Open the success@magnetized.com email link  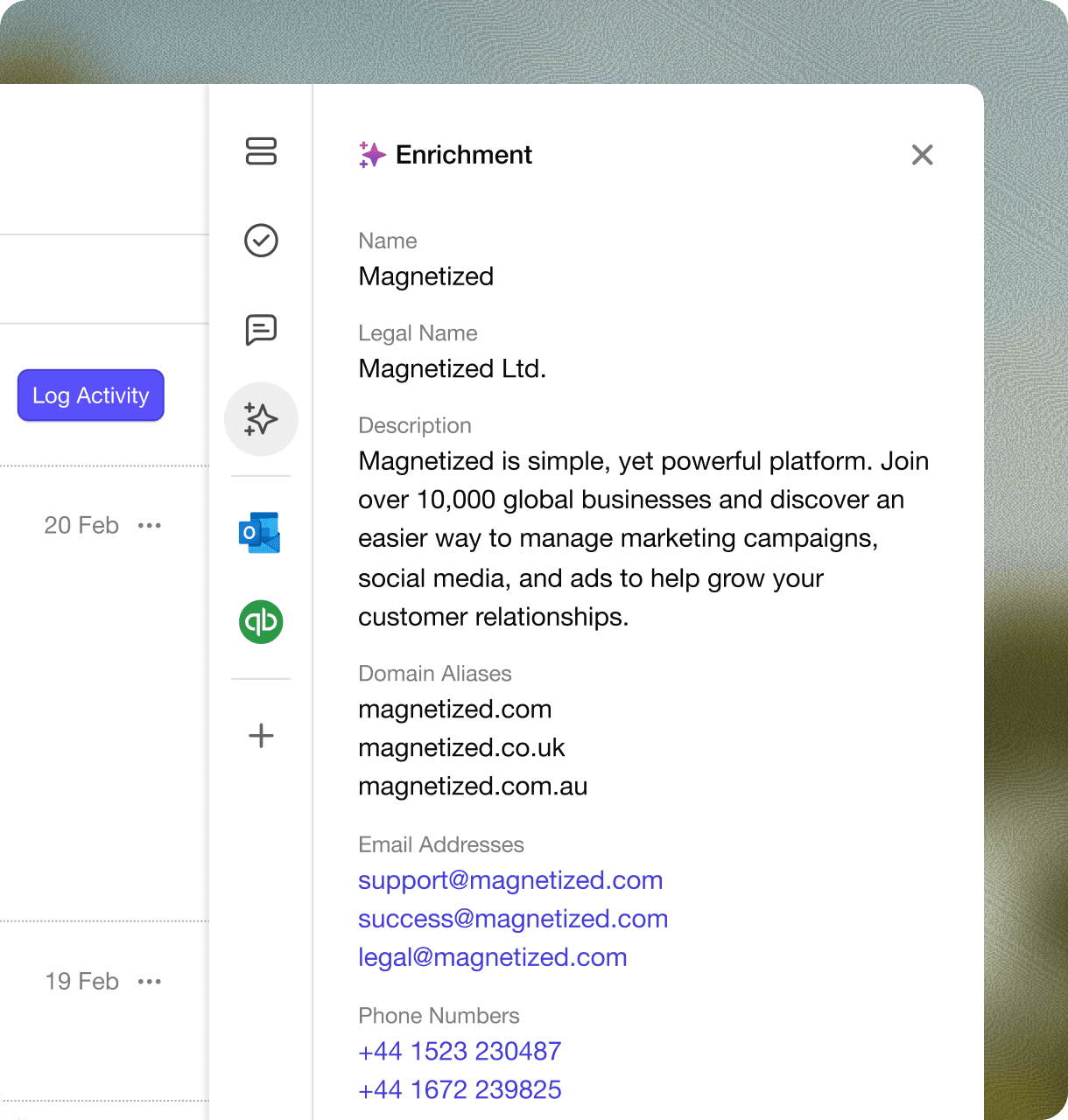tap(513, 919)
